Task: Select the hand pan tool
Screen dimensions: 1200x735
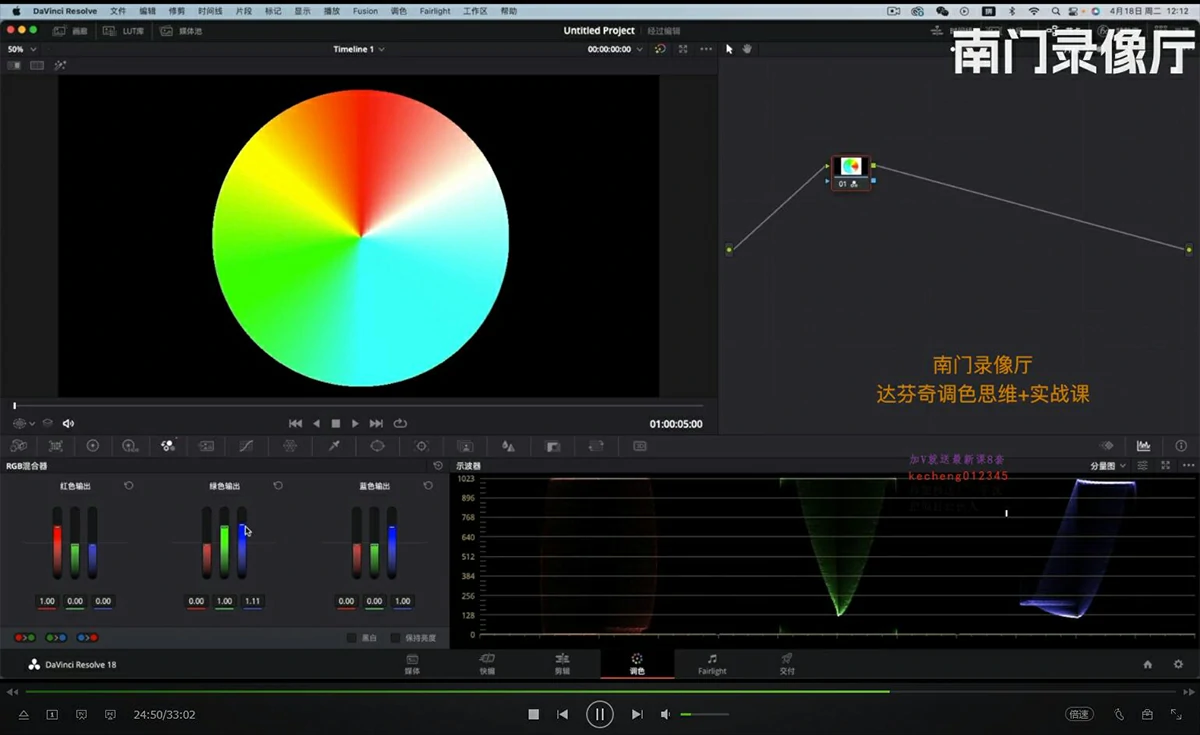Action: coord(747,49)
